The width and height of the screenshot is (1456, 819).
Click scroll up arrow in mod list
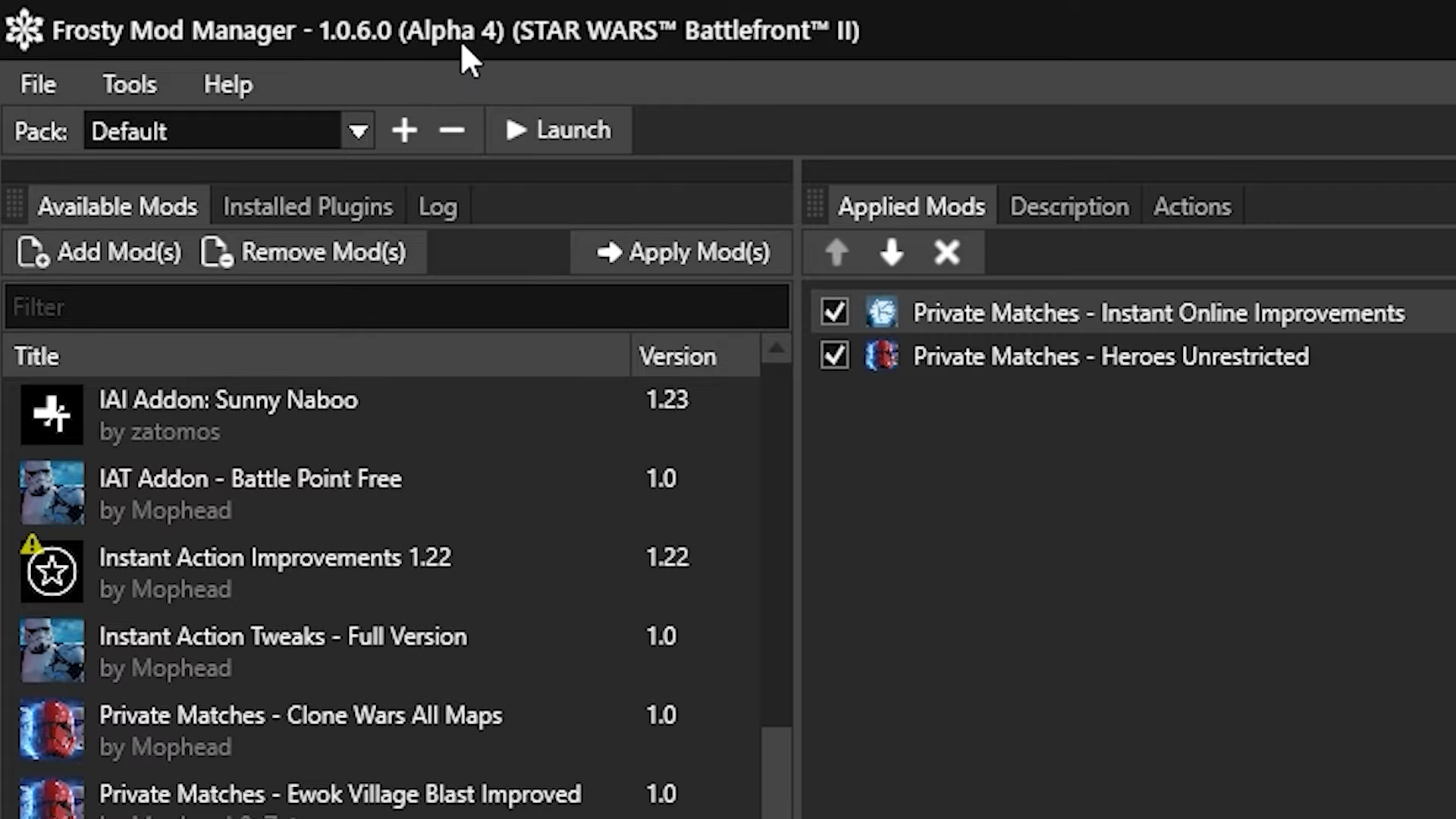(x=776, y=349)
